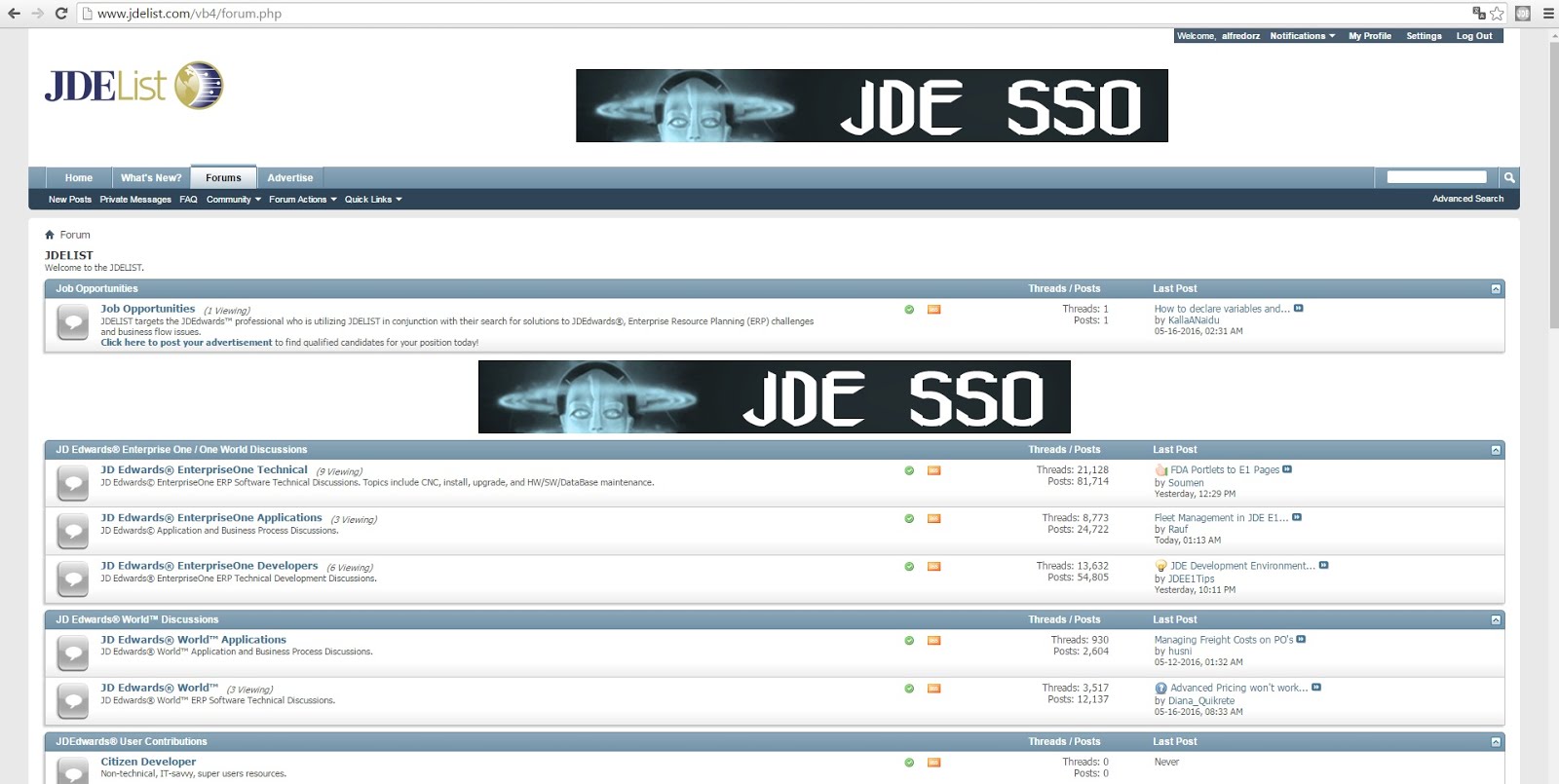Go to last post arrow for Fleet Management

coord(1297,517)
